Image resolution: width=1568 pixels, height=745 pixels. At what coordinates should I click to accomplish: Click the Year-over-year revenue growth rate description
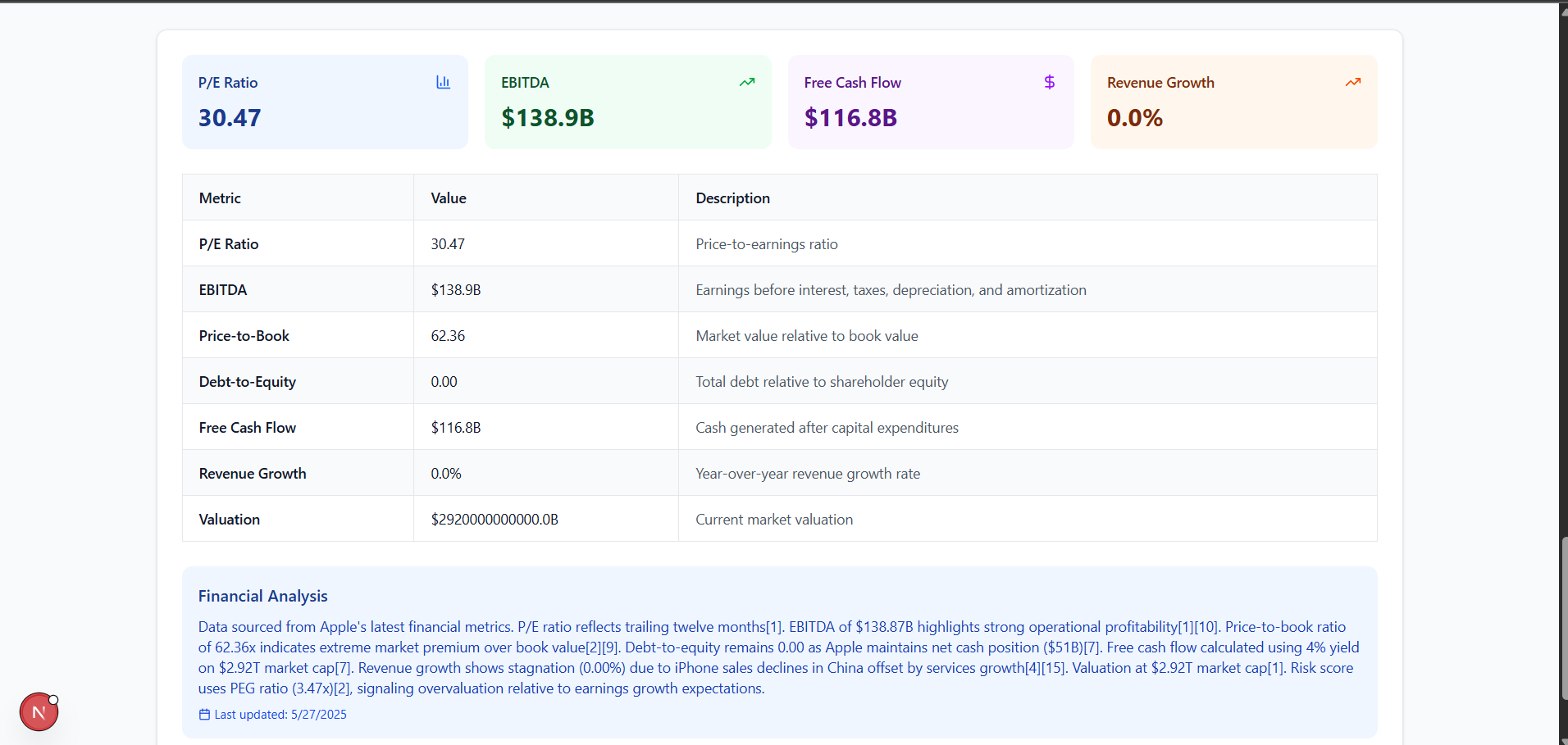coord(807,474)
